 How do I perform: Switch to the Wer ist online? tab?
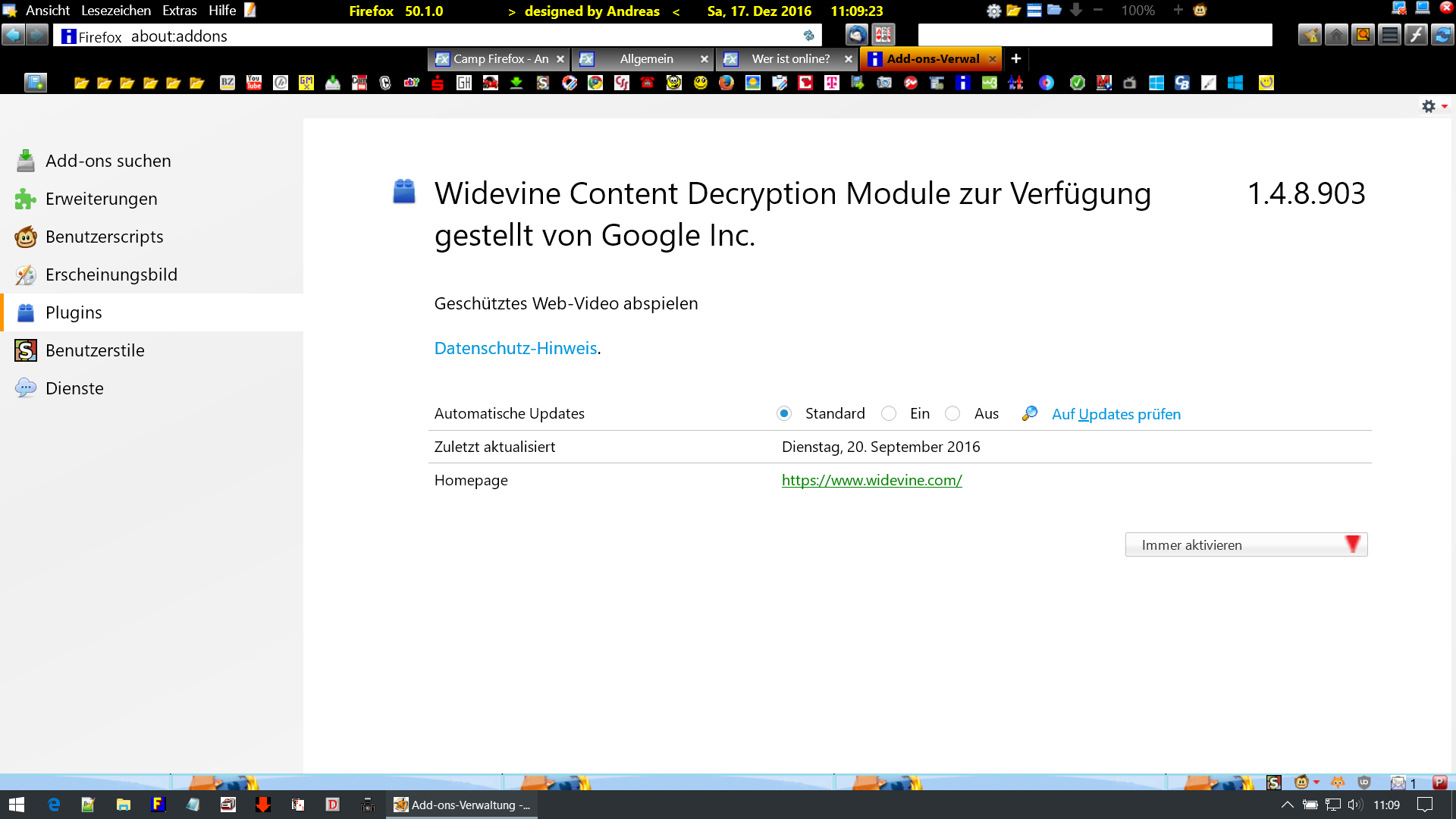(790, 58)
